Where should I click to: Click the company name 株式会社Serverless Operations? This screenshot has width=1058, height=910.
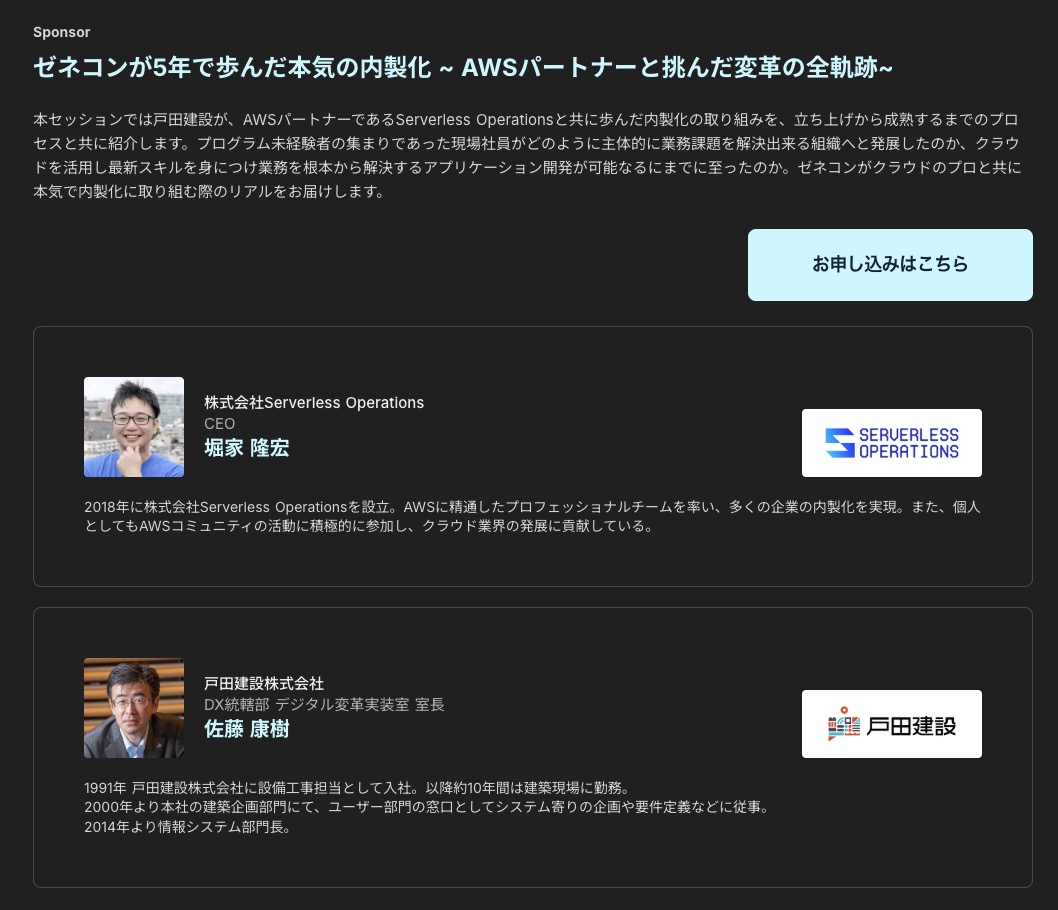click(x=314, y=403)
